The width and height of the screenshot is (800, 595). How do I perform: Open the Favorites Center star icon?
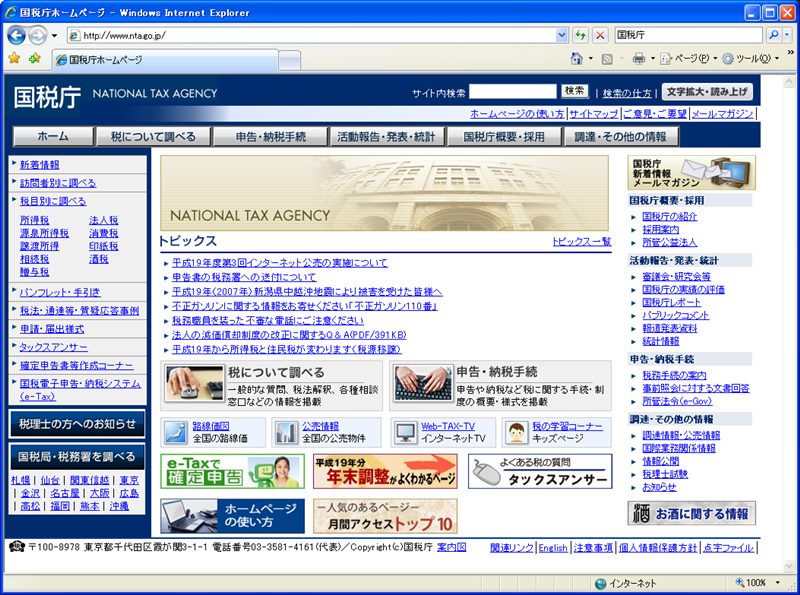tap(14, 59)
